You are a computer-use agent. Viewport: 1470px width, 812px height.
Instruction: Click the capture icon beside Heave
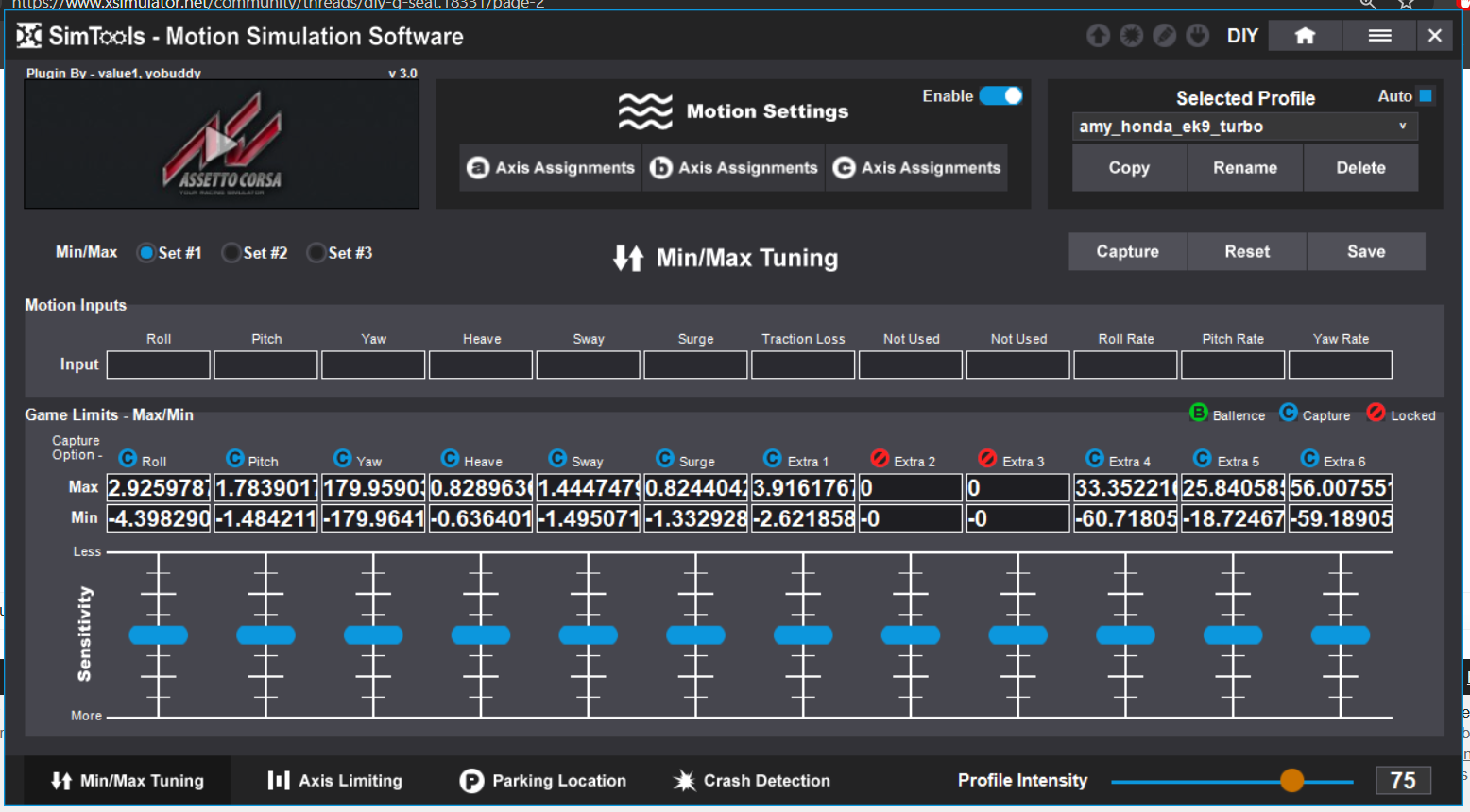(x=451, y=459)
